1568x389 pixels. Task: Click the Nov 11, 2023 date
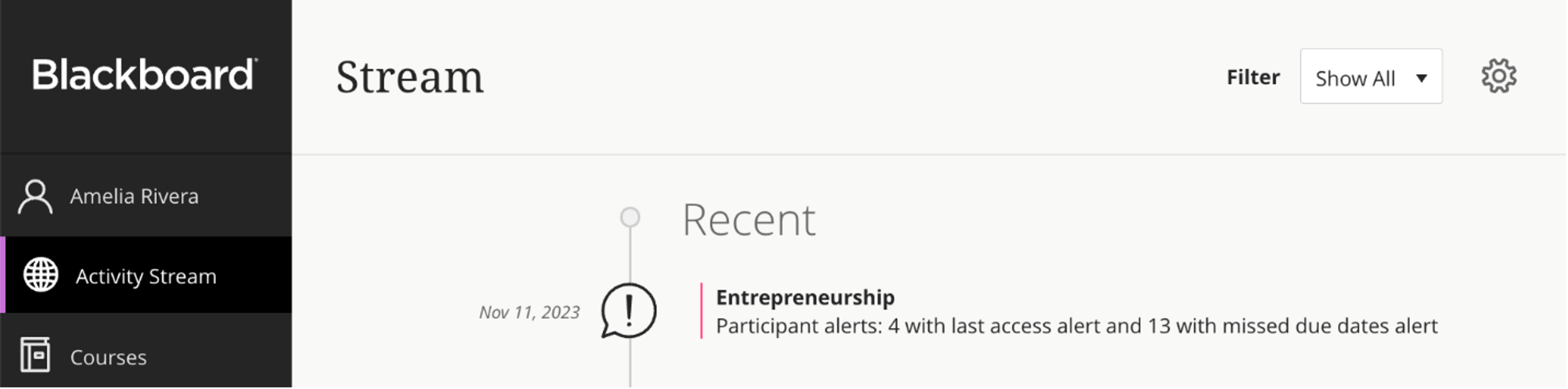point(529,312)
